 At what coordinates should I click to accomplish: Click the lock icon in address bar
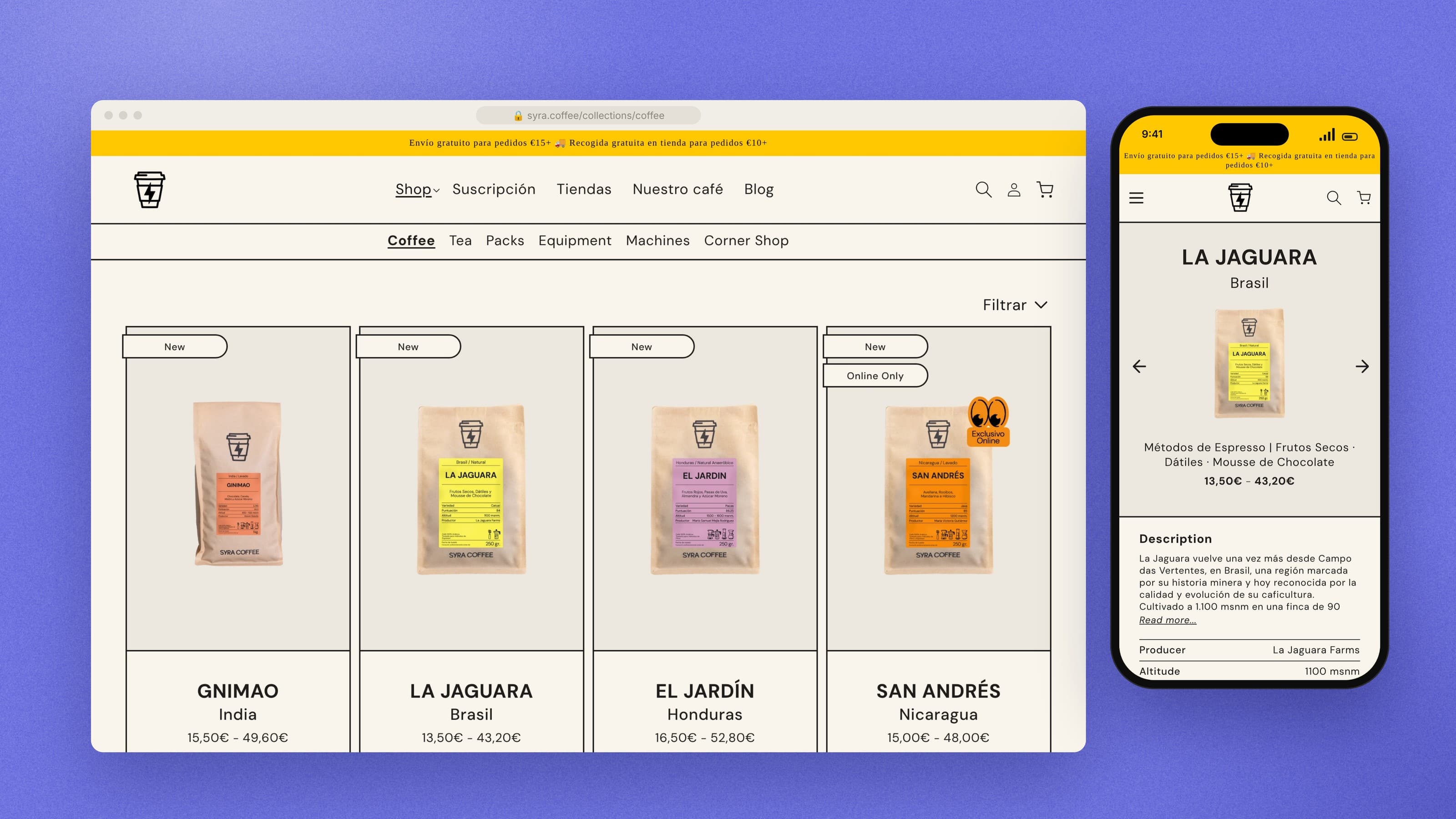point(518,116)
